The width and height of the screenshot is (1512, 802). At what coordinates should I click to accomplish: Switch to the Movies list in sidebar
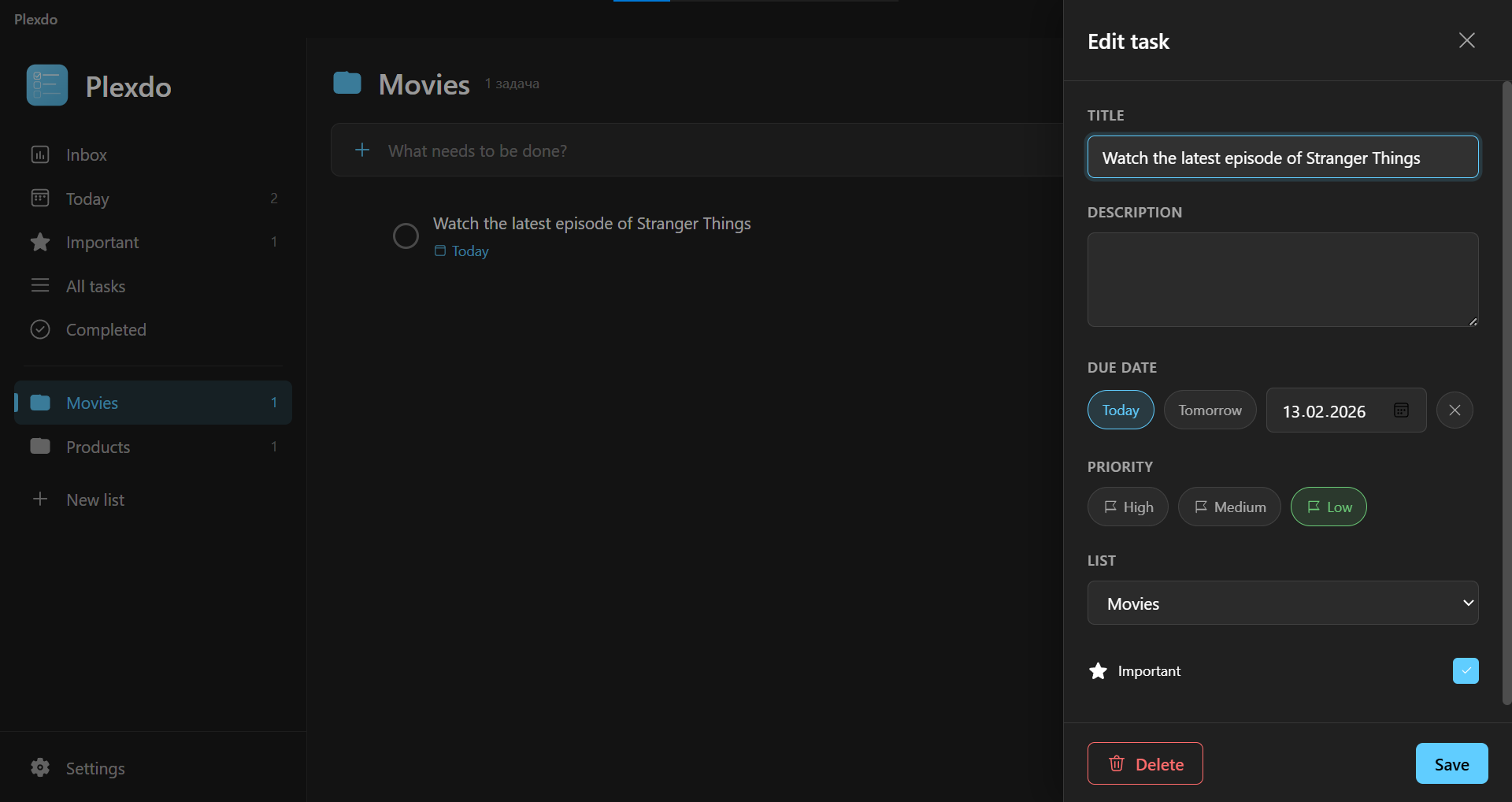pos(91,403)
